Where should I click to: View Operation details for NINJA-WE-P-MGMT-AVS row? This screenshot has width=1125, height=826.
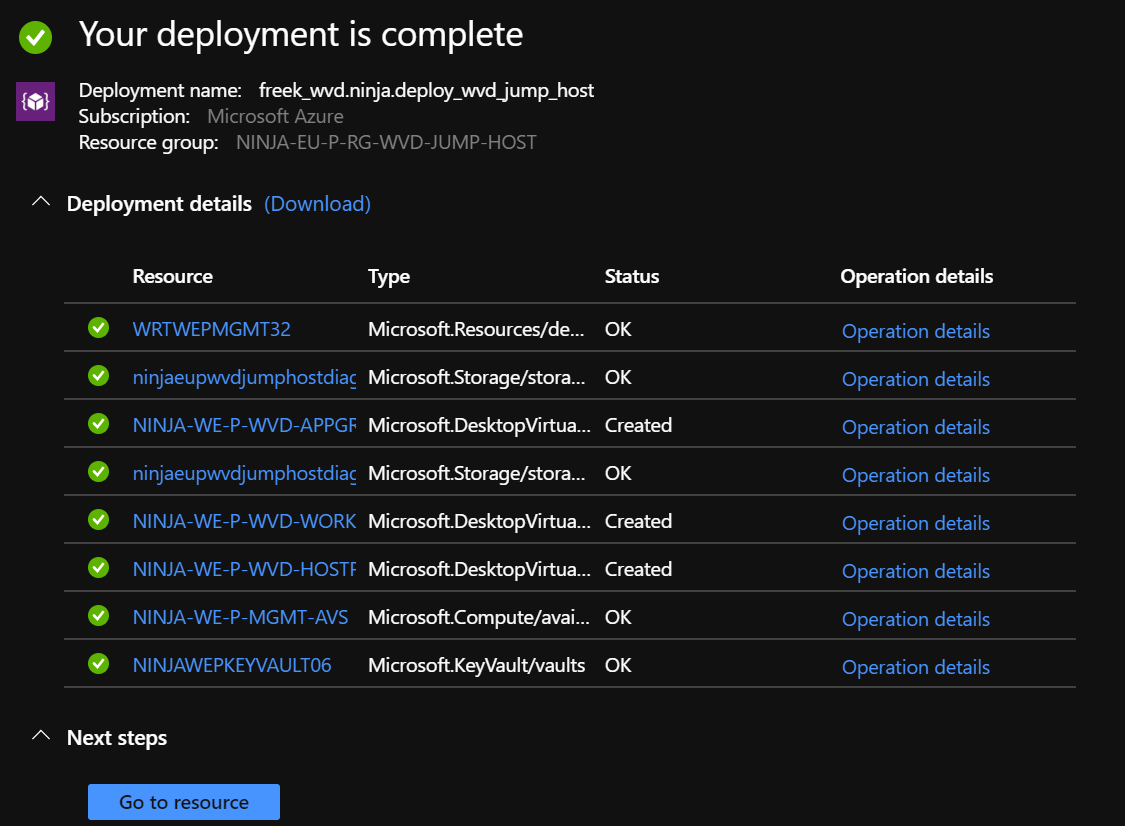tap(915, 620)
